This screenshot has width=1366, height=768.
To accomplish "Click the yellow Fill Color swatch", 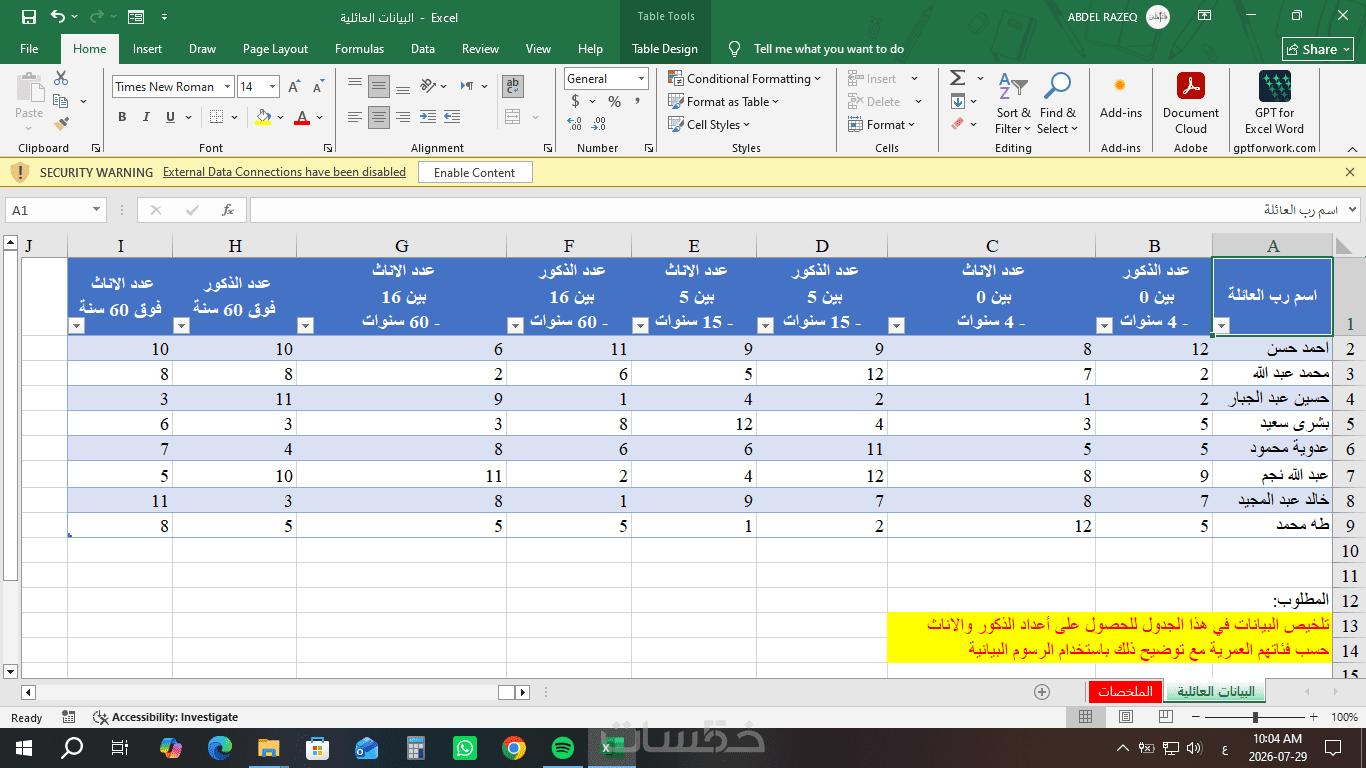I will coord(263,117).
